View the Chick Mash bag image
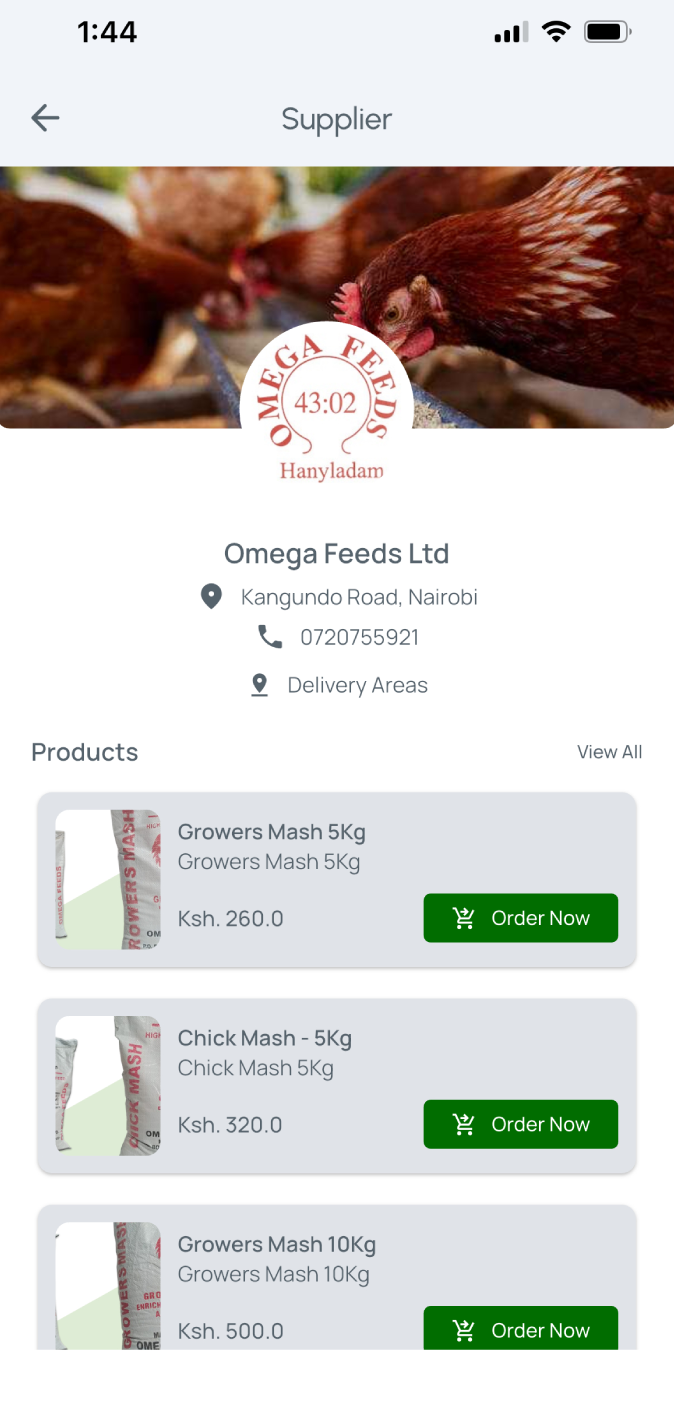The image size is (674, 1428). point(108,1086)
